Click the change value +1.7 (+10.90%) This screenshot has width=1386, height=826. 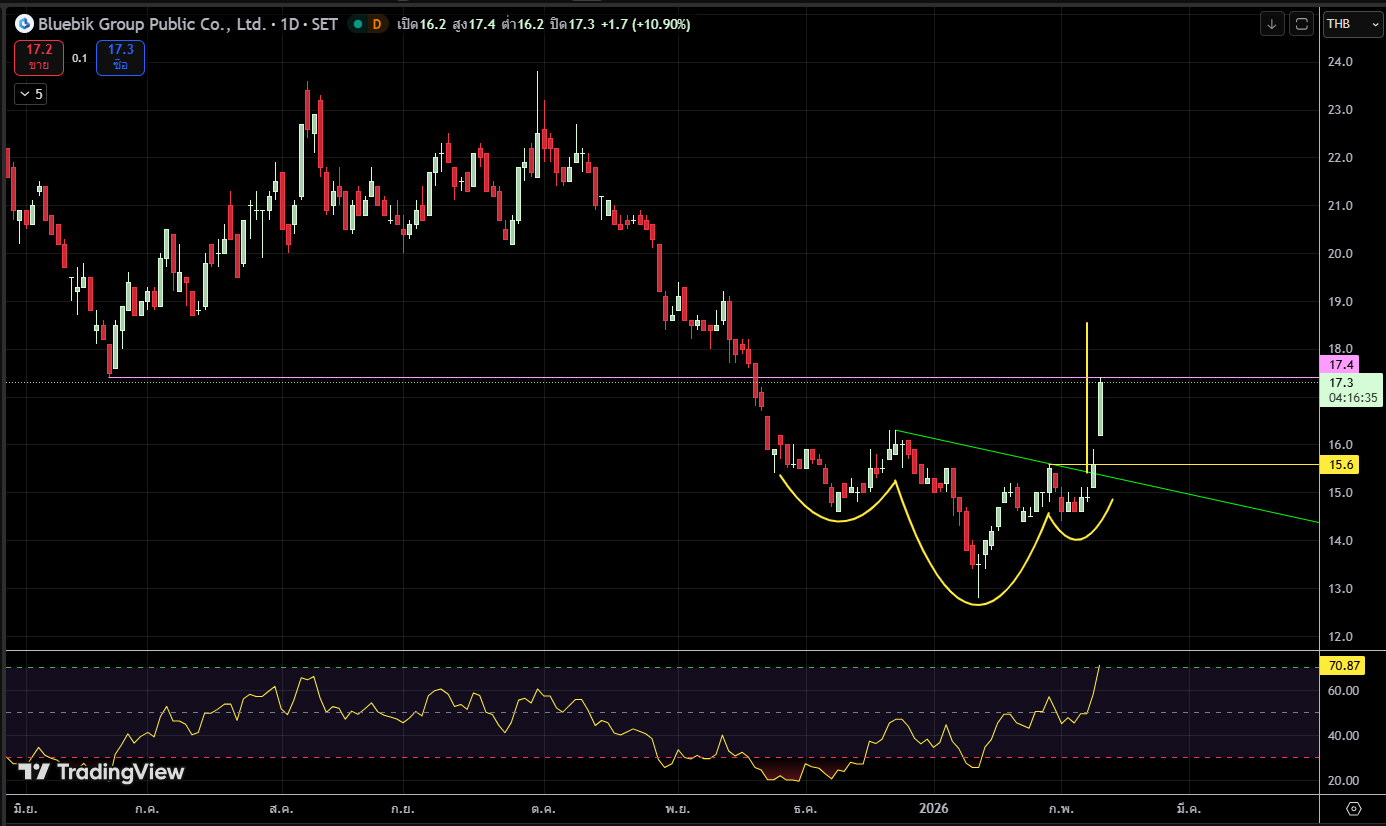click(x=647, y=24)
